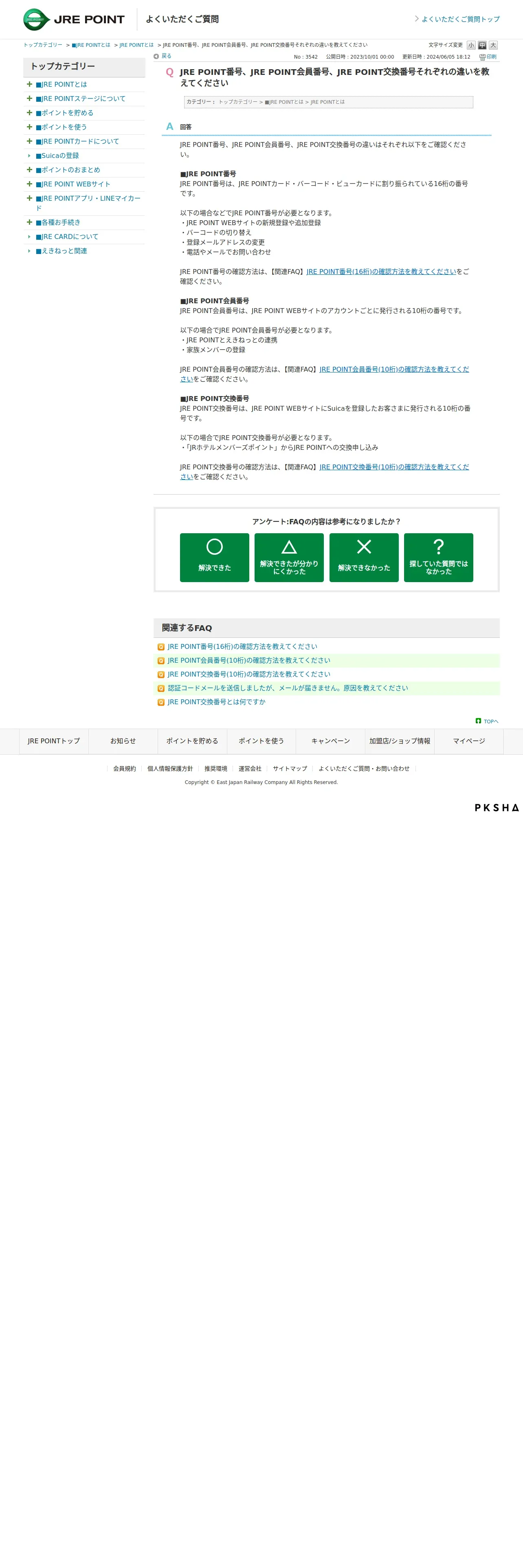This screenshot has height=1568, width=523.
Task: Select キャンペーン in footer nav
Action: pyautogui.click(x=331, y=741)
